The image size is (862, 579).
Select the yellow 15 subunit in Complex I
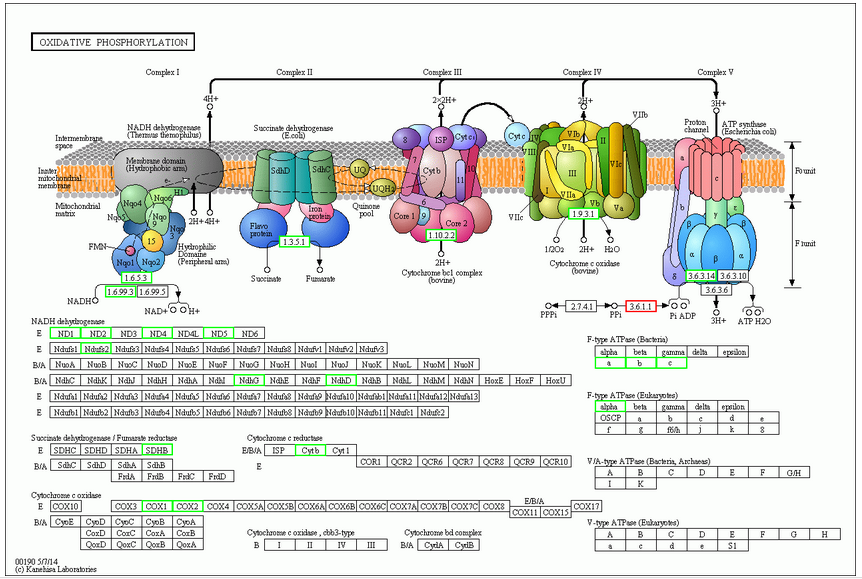[151, 239]
